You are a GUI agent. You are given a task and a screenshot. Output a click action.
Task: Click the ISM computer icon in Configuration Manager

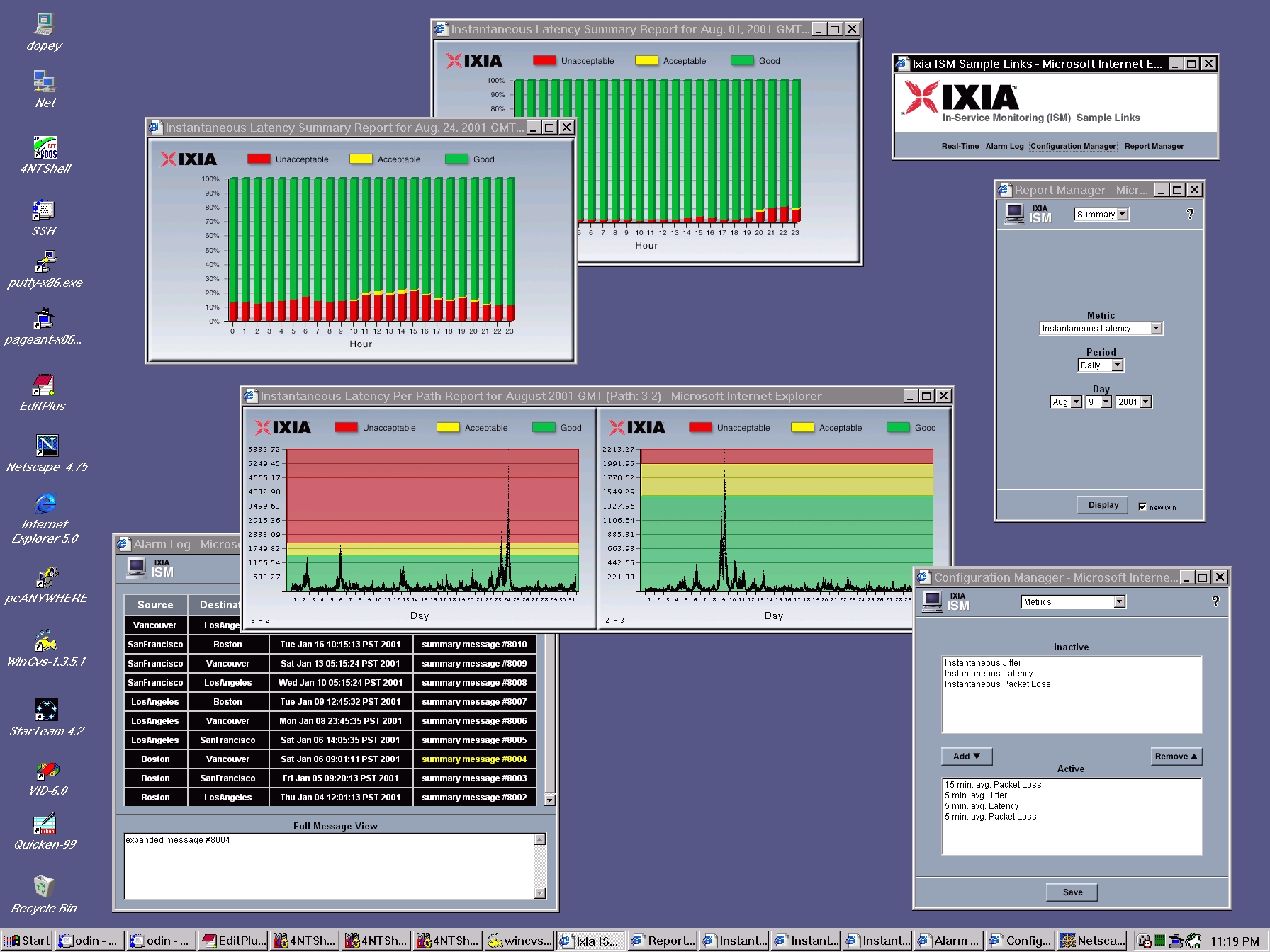[931, 601]
